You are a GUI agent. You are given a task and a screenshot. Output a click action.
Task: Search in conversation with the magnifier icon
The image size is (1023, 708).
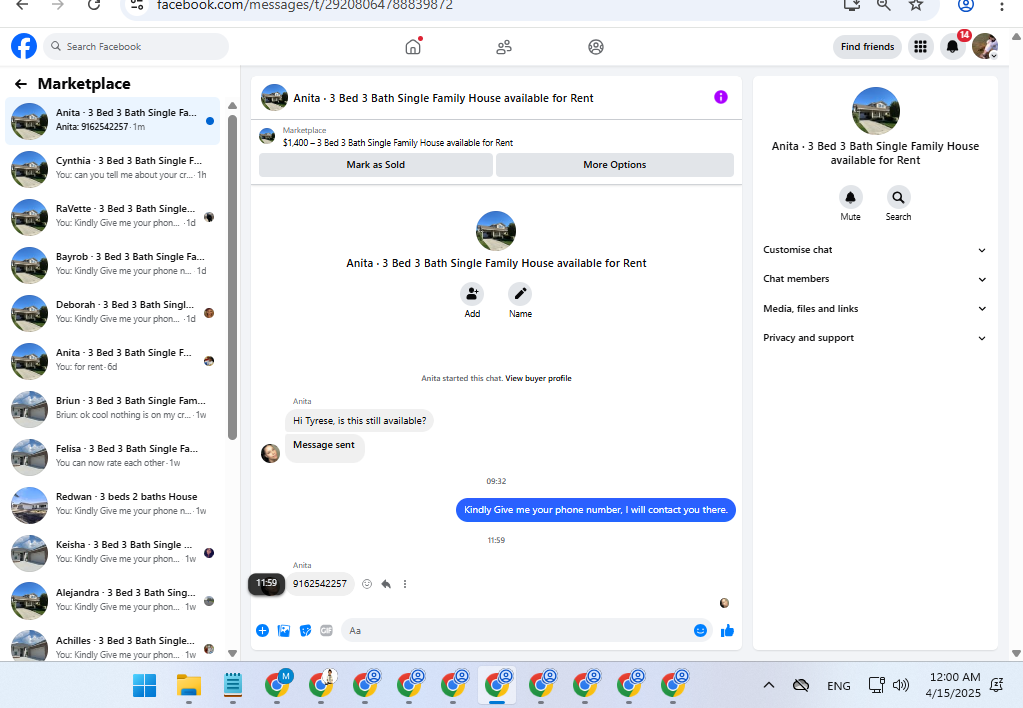click(898, 197)
